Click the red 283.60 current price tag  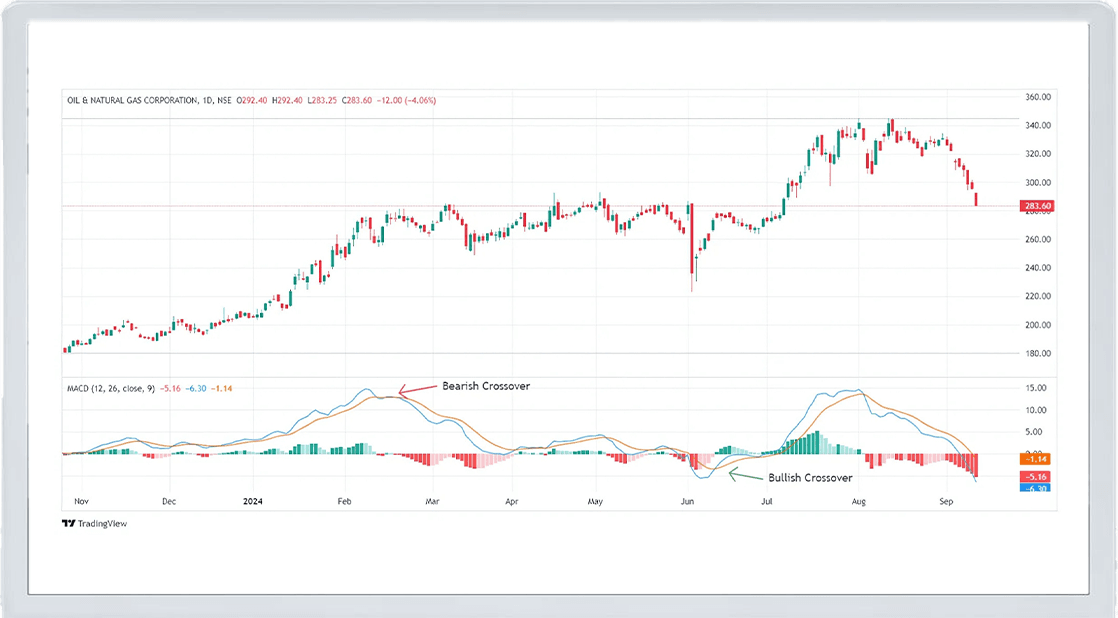click(x=1035, y=206)
